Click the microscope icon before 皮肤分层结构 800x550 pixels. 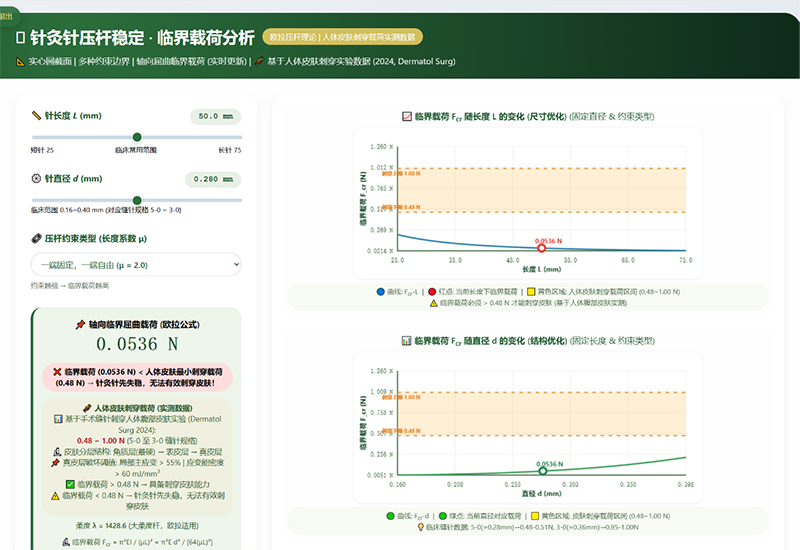[x=58, y=452]
